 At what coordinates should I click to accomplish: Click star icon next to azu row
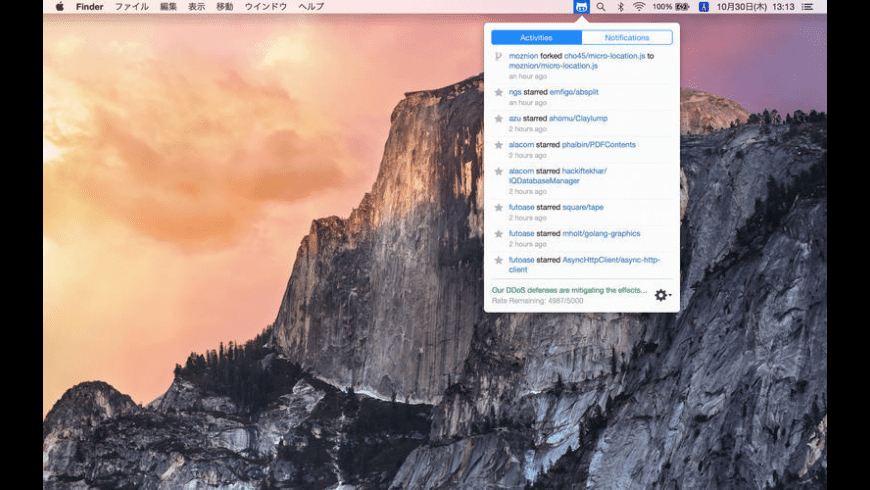pyautogui.click(x=498, y=119)
